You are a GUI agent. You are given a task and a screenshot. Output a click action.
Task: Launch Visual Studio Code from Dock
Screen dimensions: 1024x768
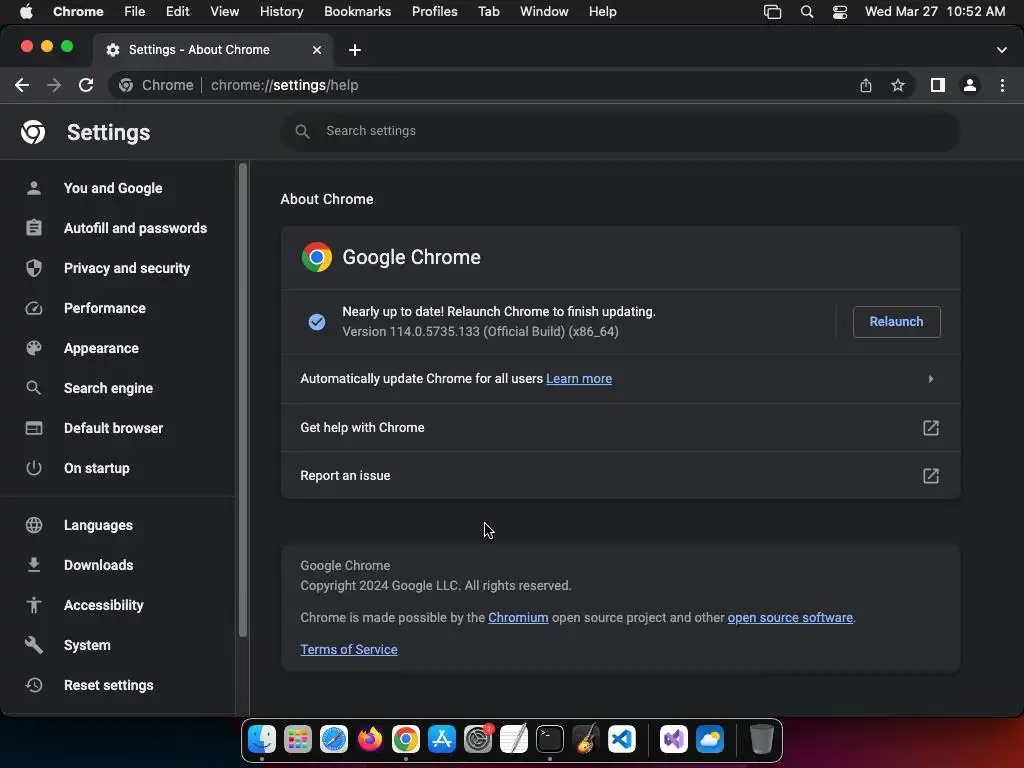coord(622,739)
